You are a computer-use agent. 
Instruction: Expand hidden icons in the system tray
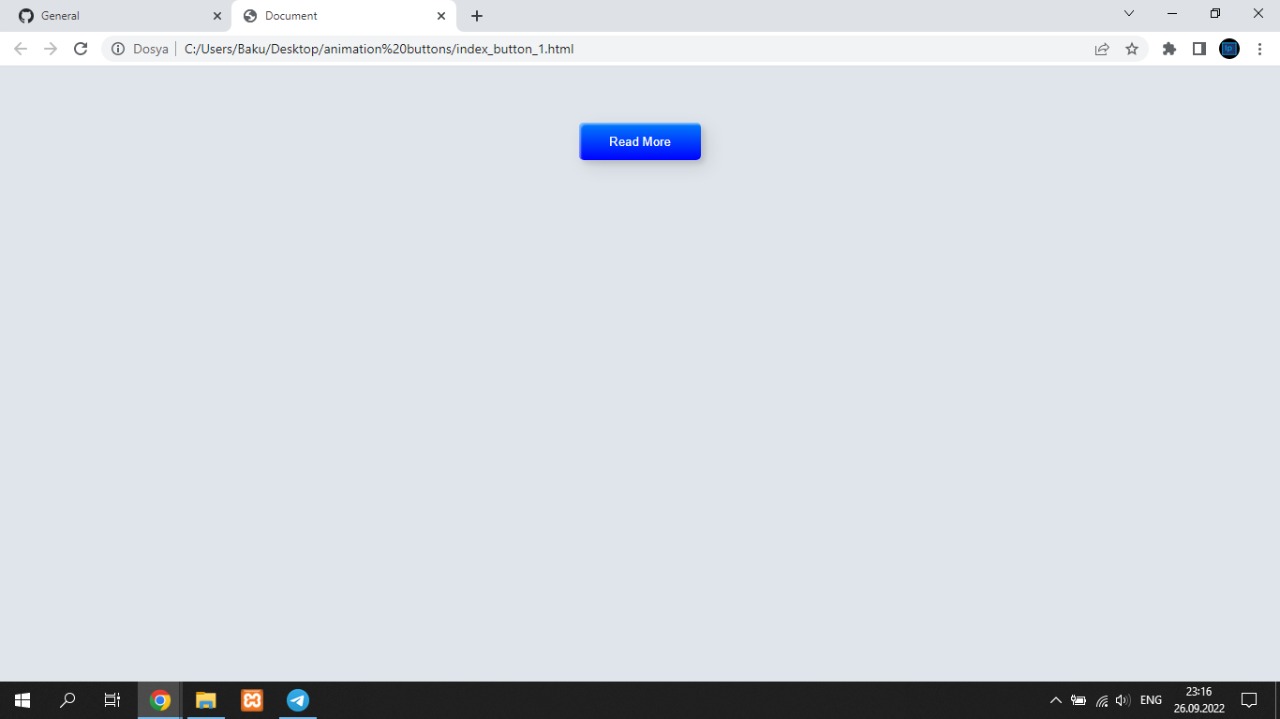[x=1056, y=700]
